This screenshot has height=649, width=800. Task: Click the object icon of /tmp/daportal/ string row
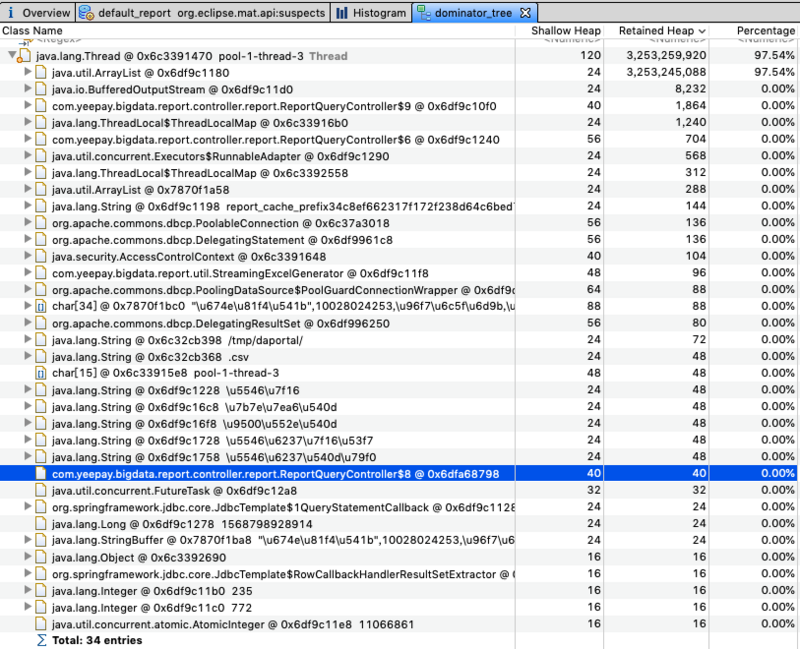tap(41, 340)
